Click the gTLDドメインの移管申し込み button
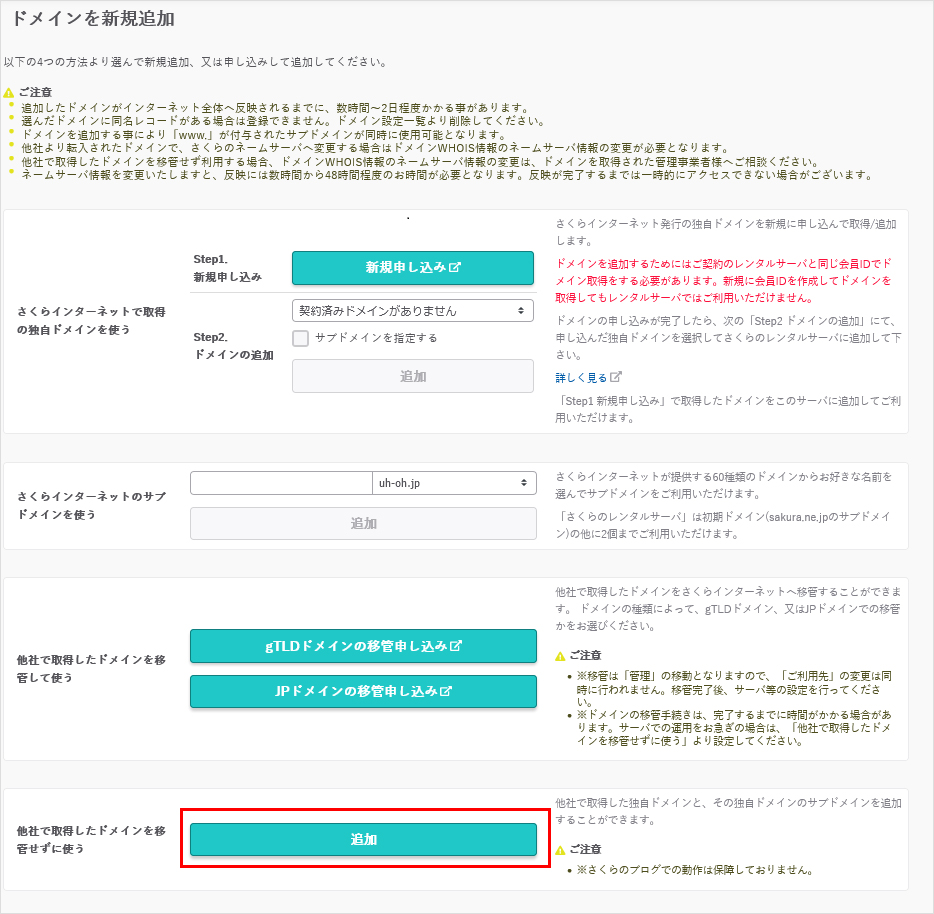 click(363, 646)
